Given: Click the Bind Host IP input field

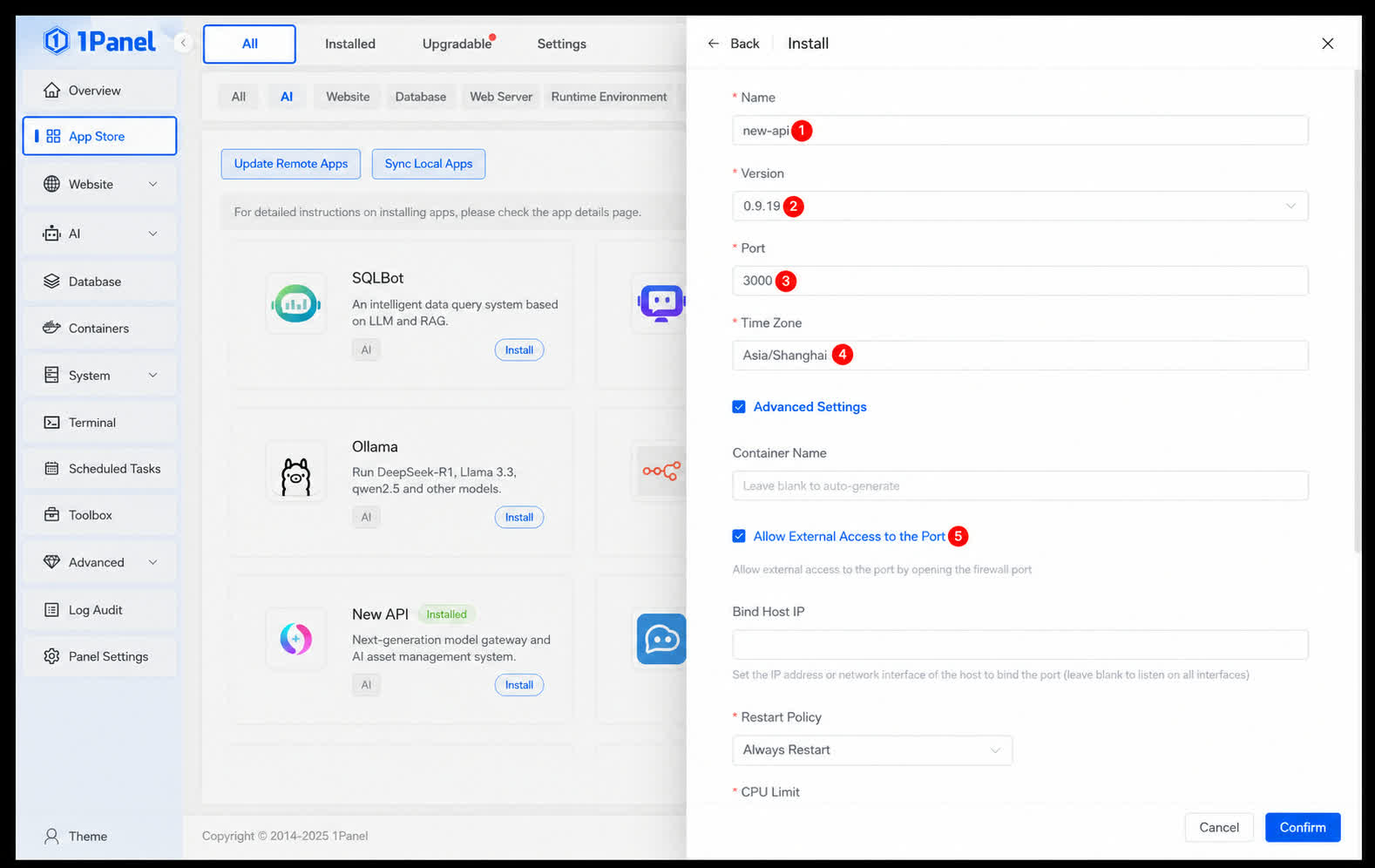Looking at the screenshot, I should [x=1020, y=645].
